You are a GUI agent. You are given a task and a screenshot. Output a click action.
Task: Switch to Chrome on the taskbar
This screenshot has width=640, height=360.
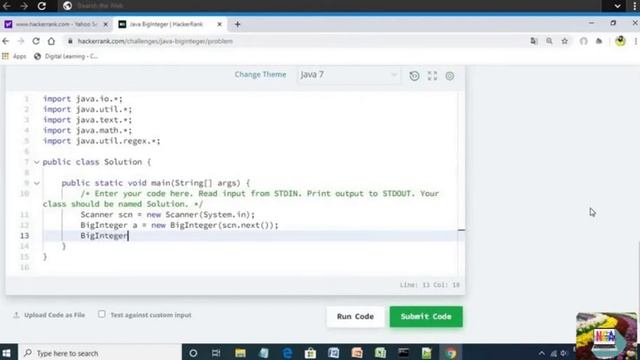pyautogui.click(x=450, y=353)
